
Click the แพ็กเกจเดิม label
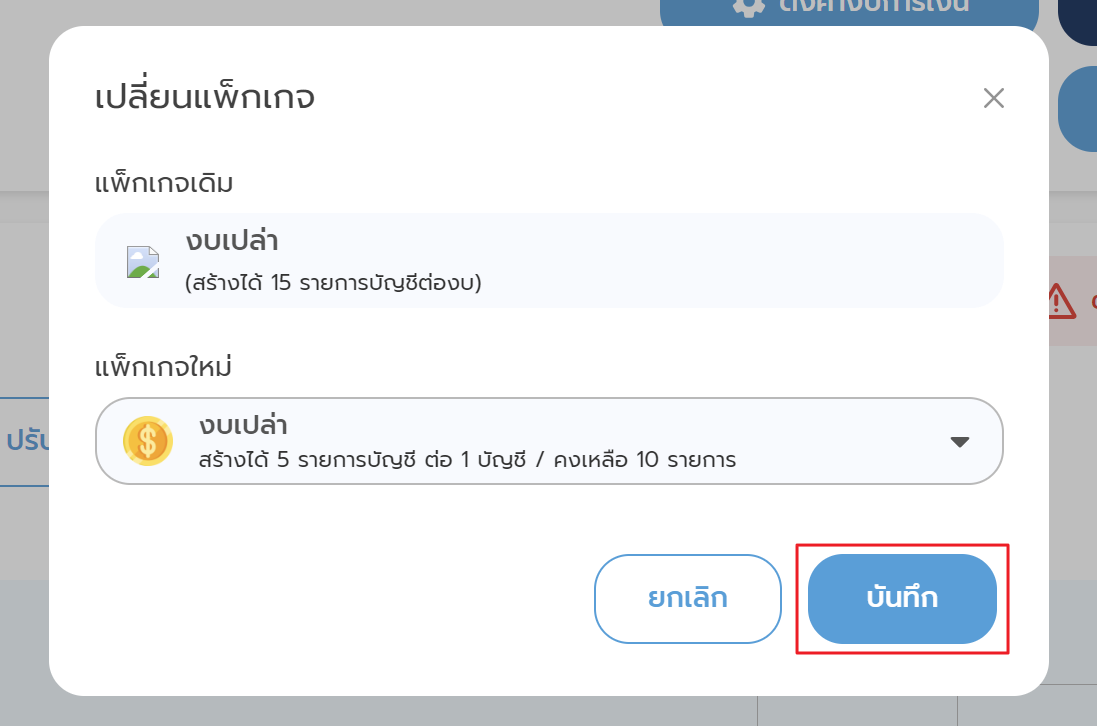(164, 184)
